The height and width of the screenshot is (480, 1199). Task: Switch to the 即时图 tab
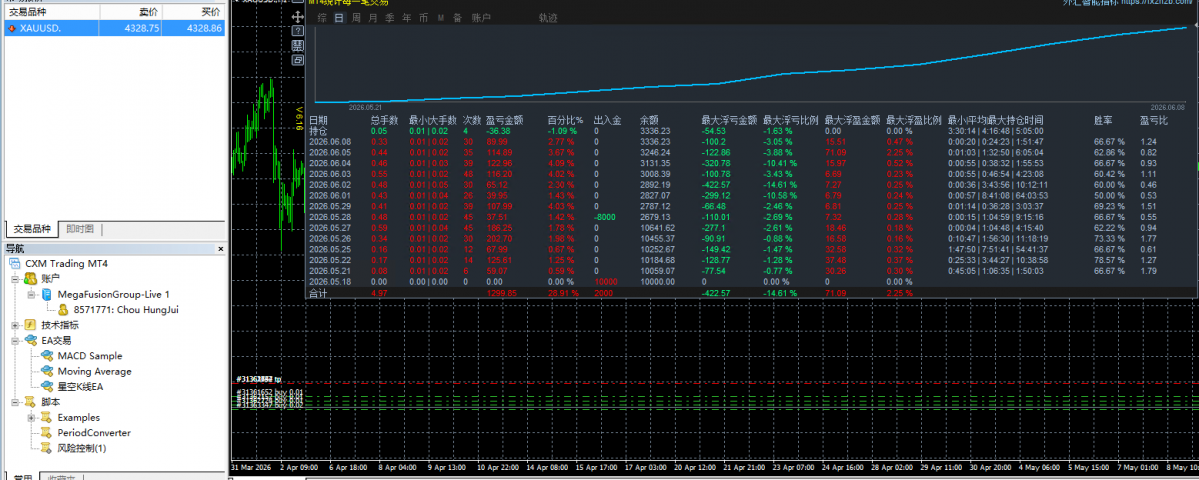coord(80,229)
